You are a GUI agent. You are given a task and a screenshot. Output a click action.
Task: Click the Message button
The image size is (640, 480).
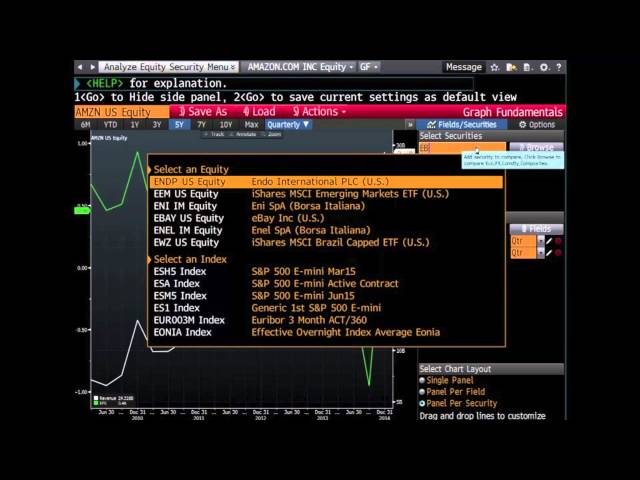click(x=464, y=67)
